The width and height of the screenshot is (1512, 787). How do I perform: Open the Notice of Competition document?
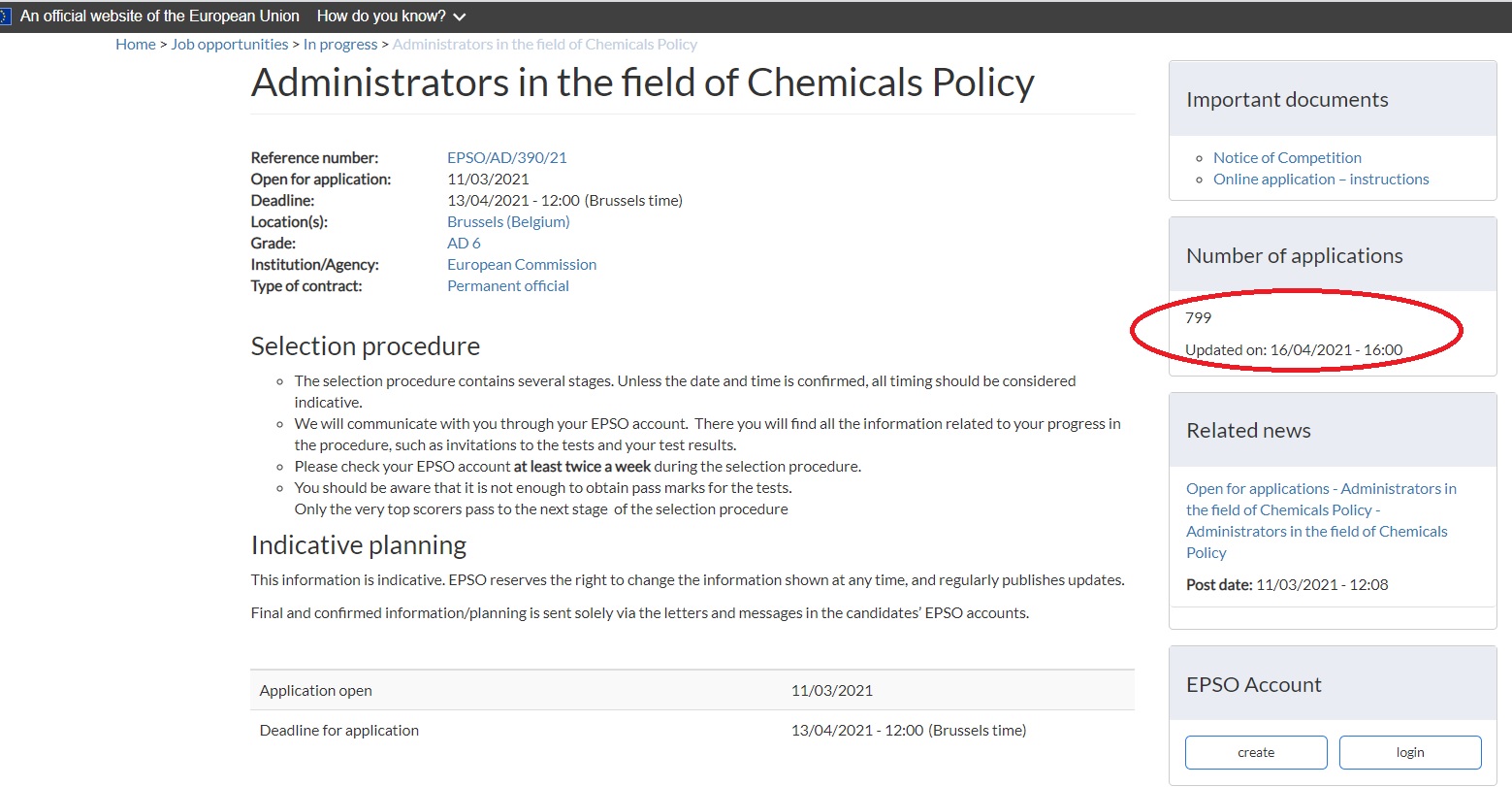(1287, 157)
